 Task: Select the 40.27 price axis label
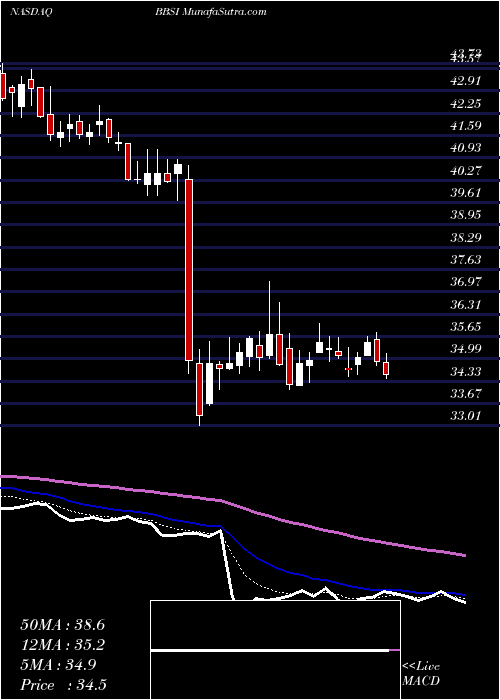click(465, 170)
